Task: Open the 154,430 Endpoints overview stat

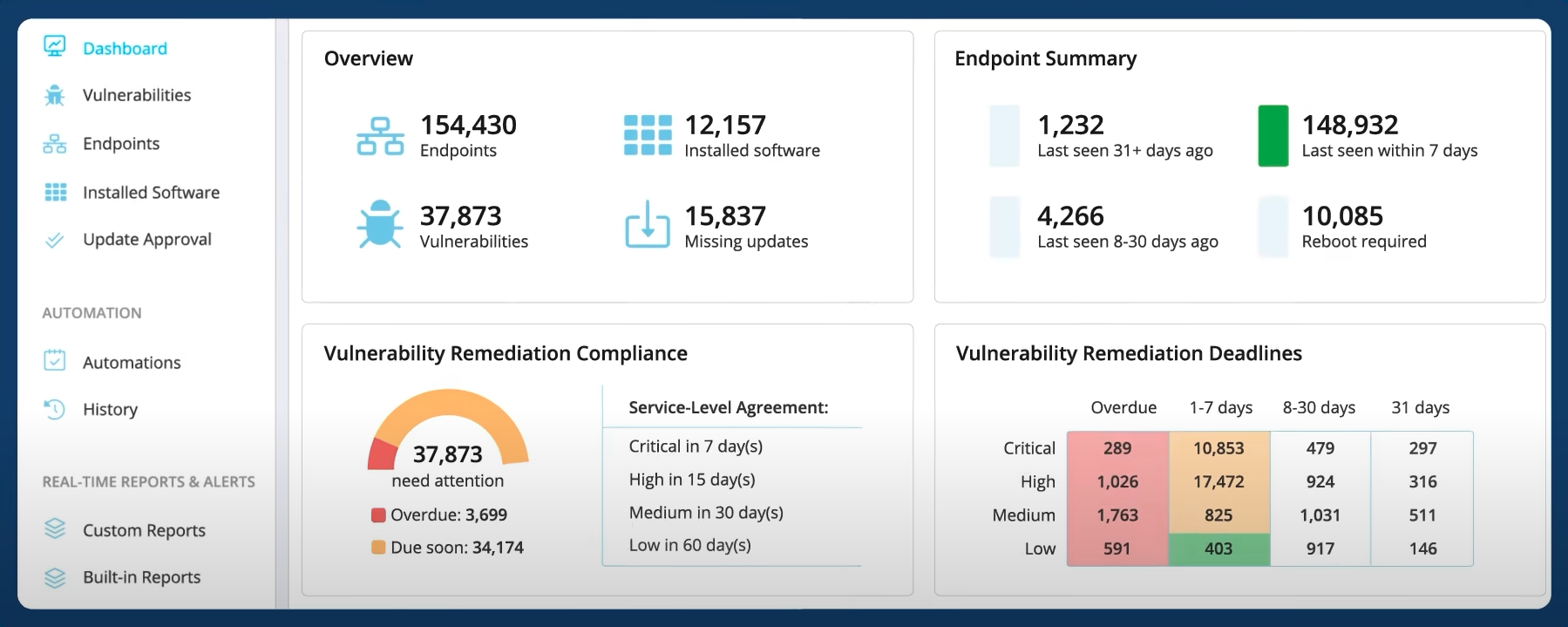Action: point(437,135)
